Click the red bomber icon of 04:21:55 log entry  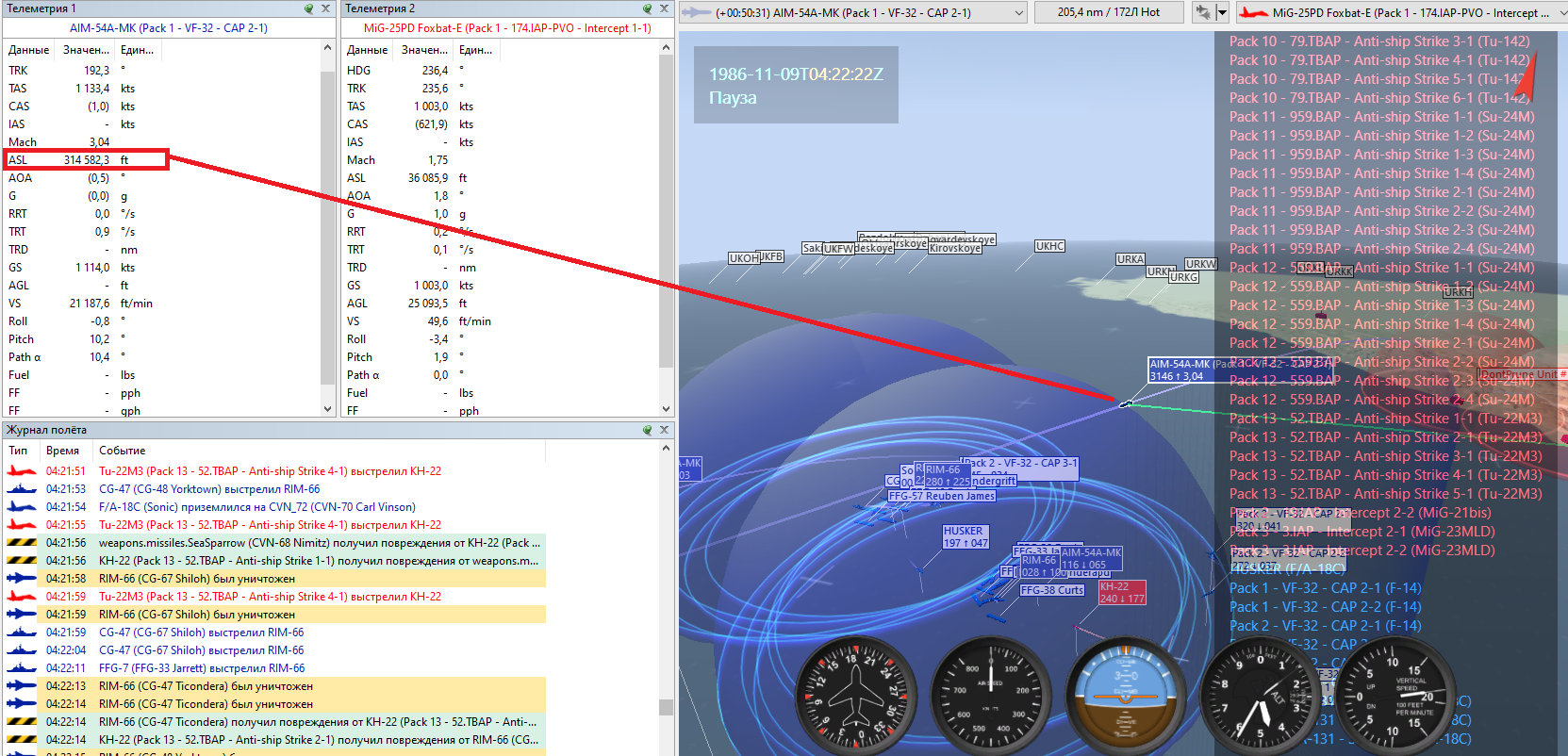22,525
